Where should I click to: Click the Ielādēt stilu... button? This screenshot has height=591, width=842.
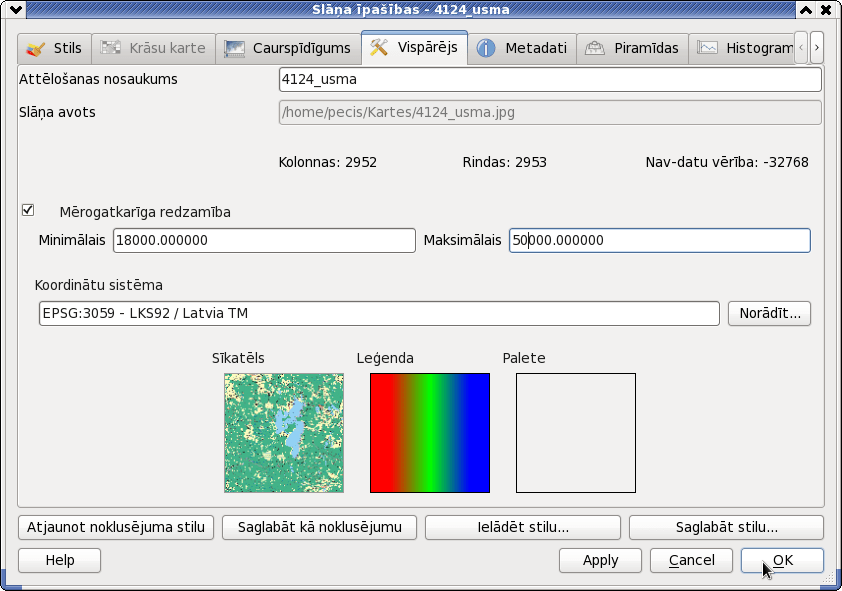pyautogui.click(x=523, y=528)
